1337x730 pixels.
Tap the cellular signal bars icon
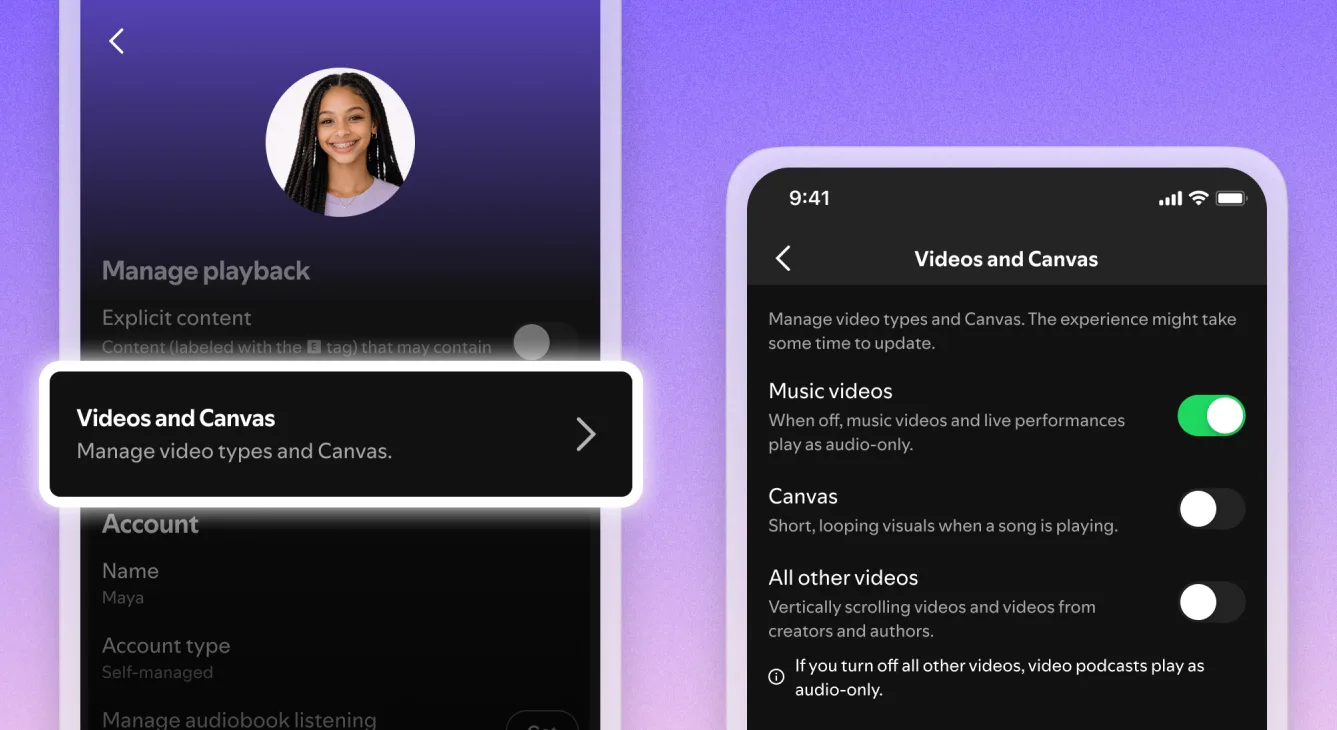tap(1169, 199)
